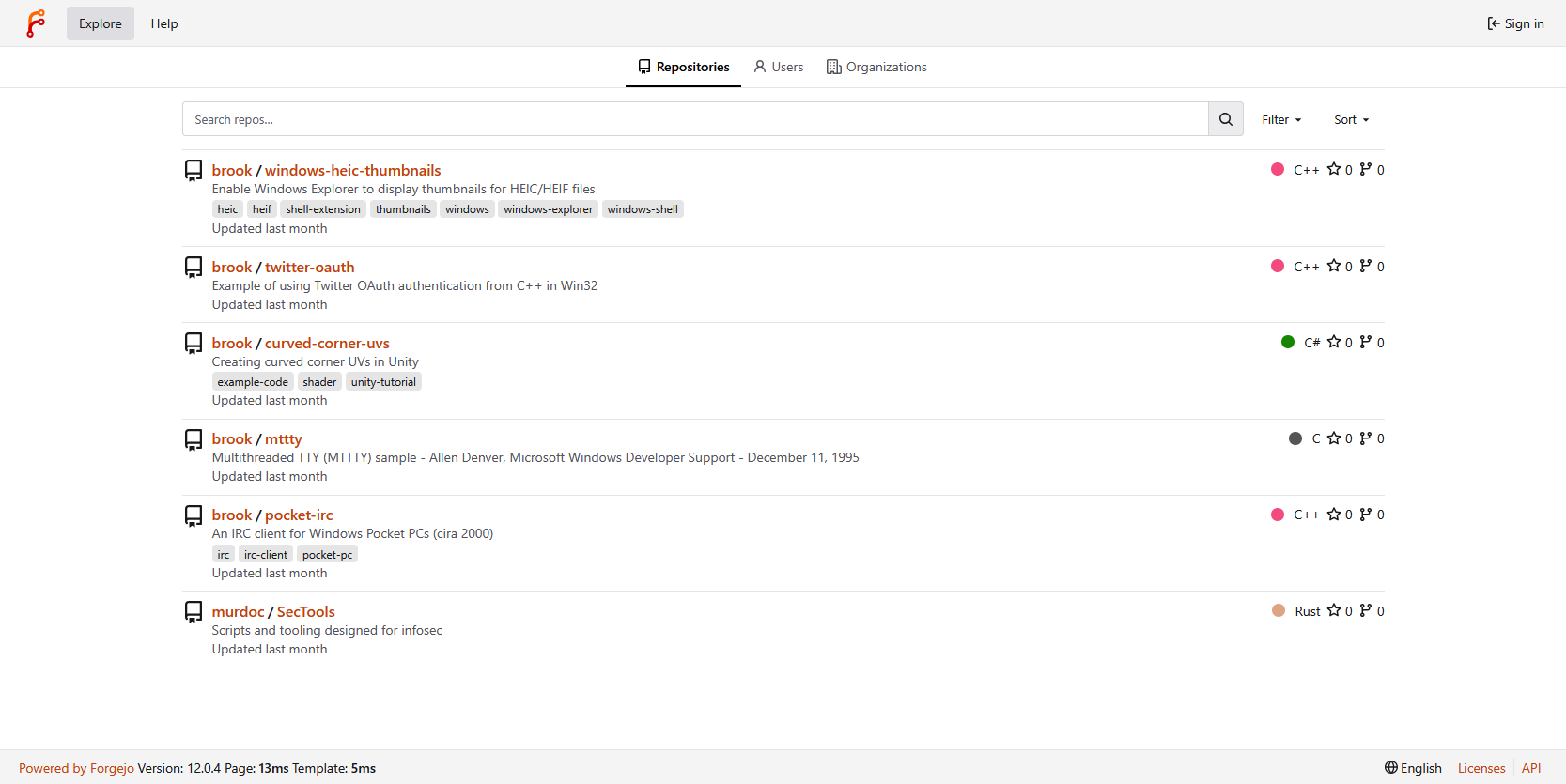This screenshot has height=784, width=1566.
Task: Click the fork icon on pocket-irc row
Action: point(1365,514)
